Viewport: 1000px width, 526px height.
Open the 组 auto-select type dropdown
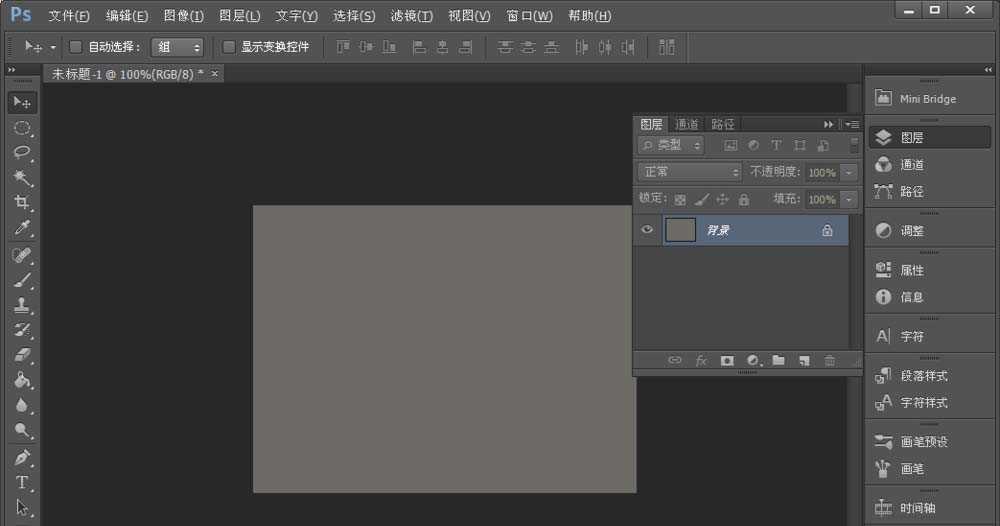[x=177, y=47]
